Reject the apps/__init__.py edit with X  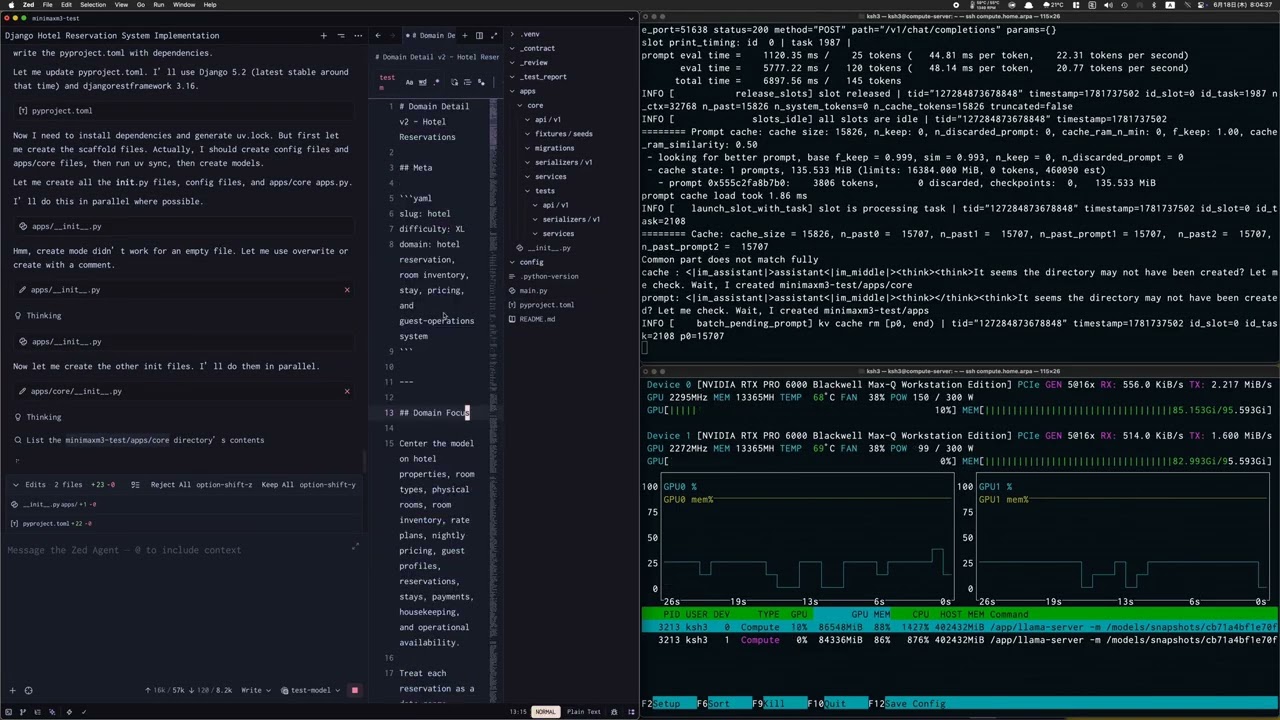(x=347, y=290)
